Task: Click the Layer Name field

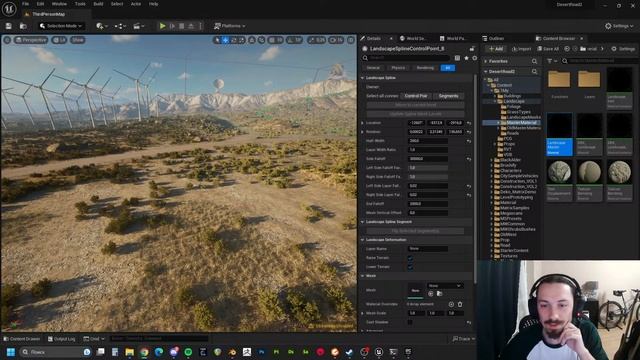Action: coord(428,249)
